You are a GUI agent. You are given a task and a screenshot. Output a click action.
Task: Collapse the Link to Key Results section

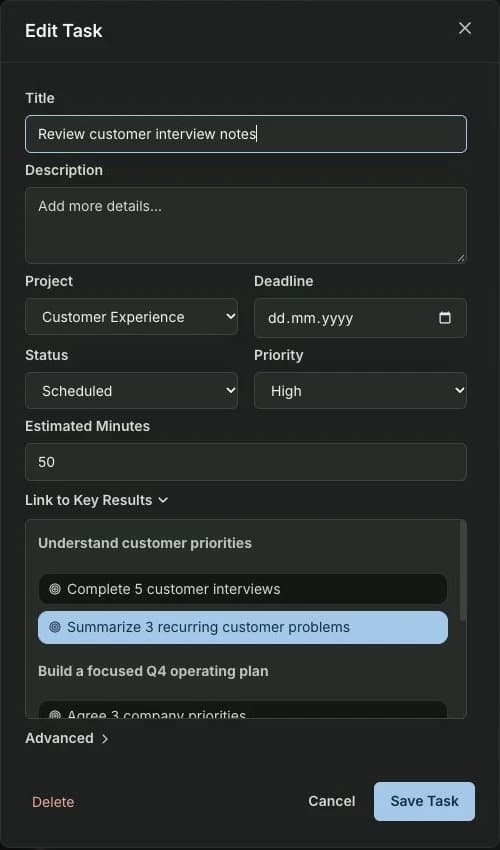click(97, 500)
